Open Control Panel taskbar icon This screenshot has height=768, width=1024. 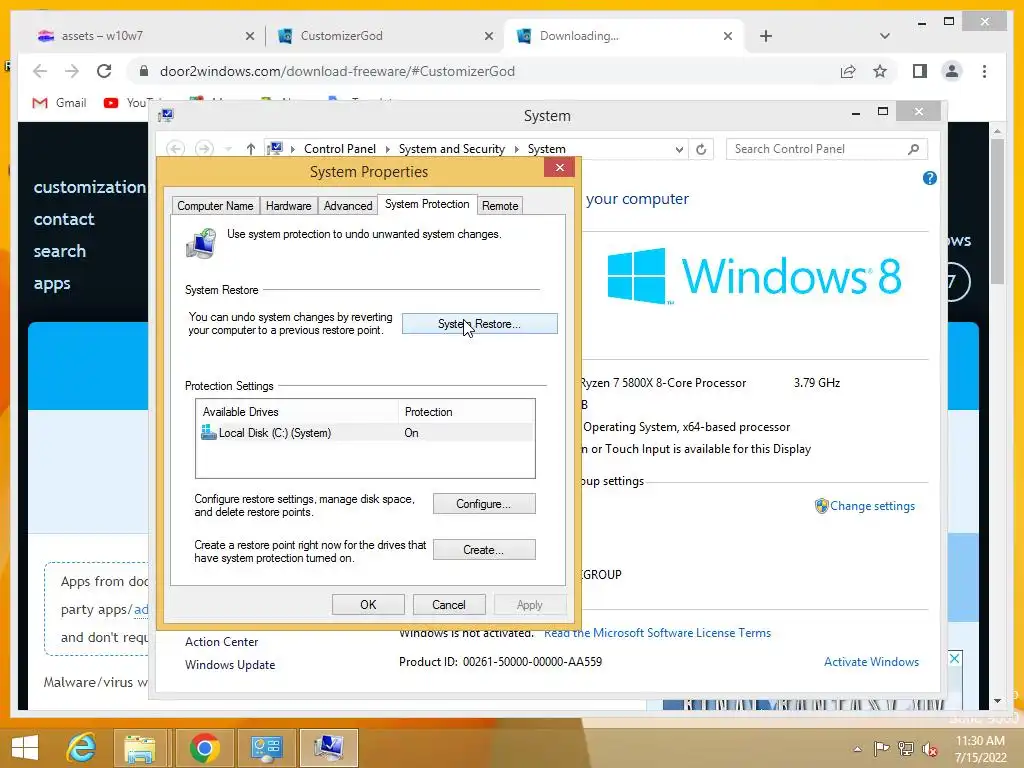(x=266, y=748)
